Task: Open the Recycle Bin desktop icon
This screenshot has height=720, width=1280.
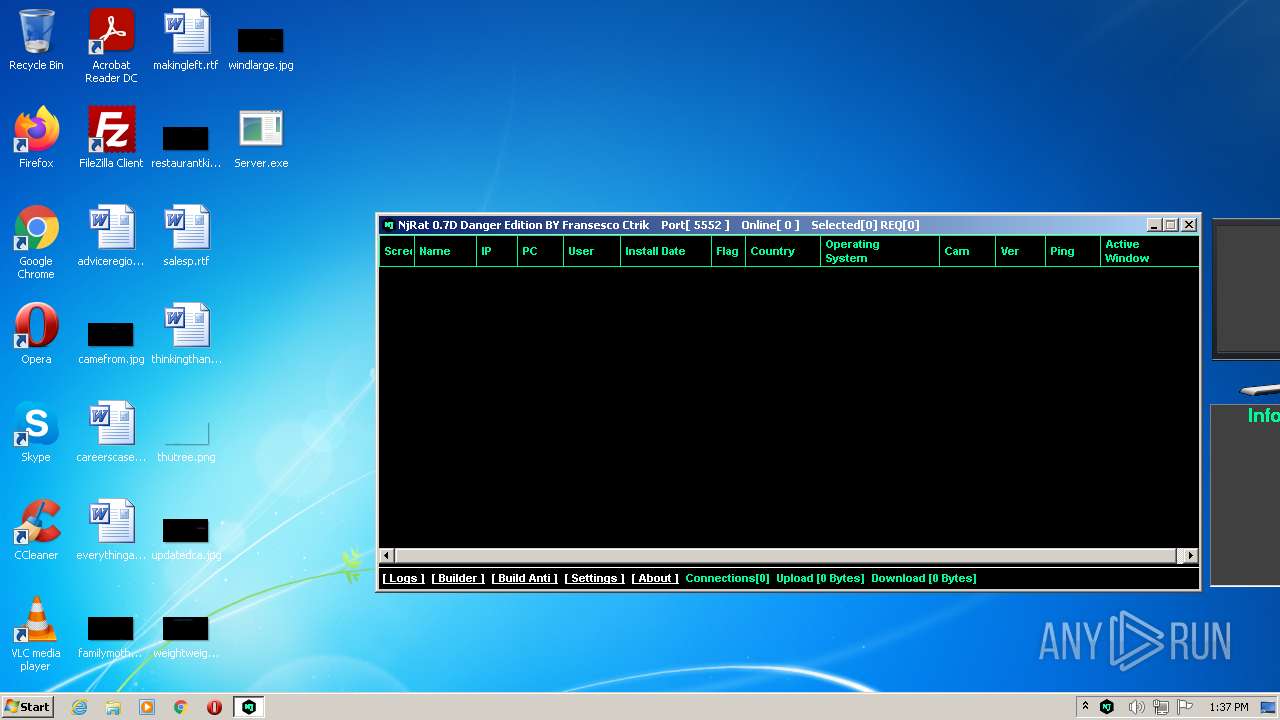Action: coord(36,40)
